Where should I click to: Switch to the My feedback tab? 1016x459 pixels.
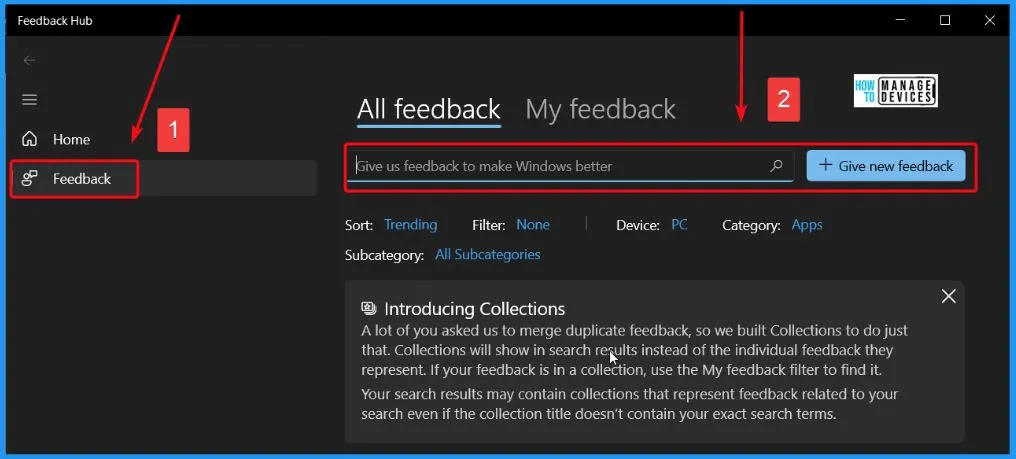601,109
